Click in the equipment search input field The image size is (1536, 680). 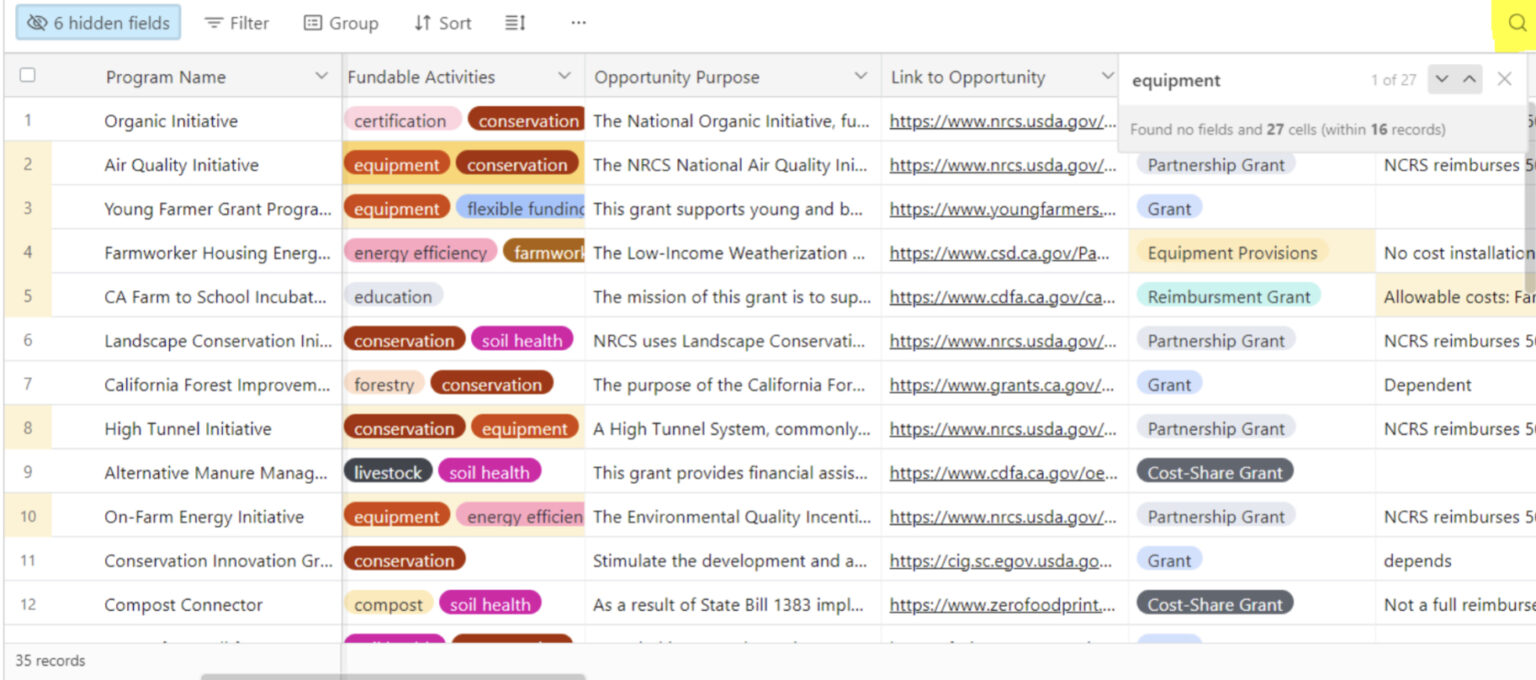[x=1240, y=81]
